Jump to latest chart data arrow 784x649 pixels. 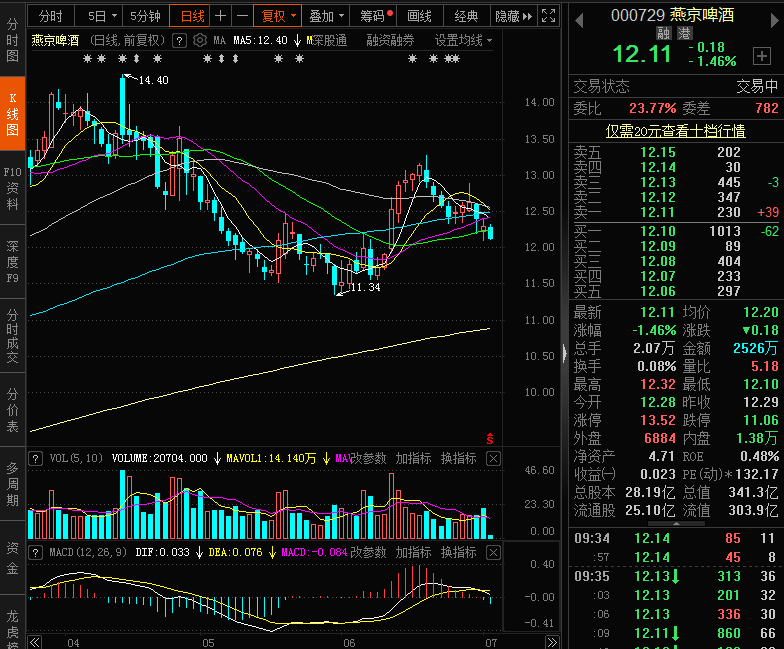(x=552, y=642)
